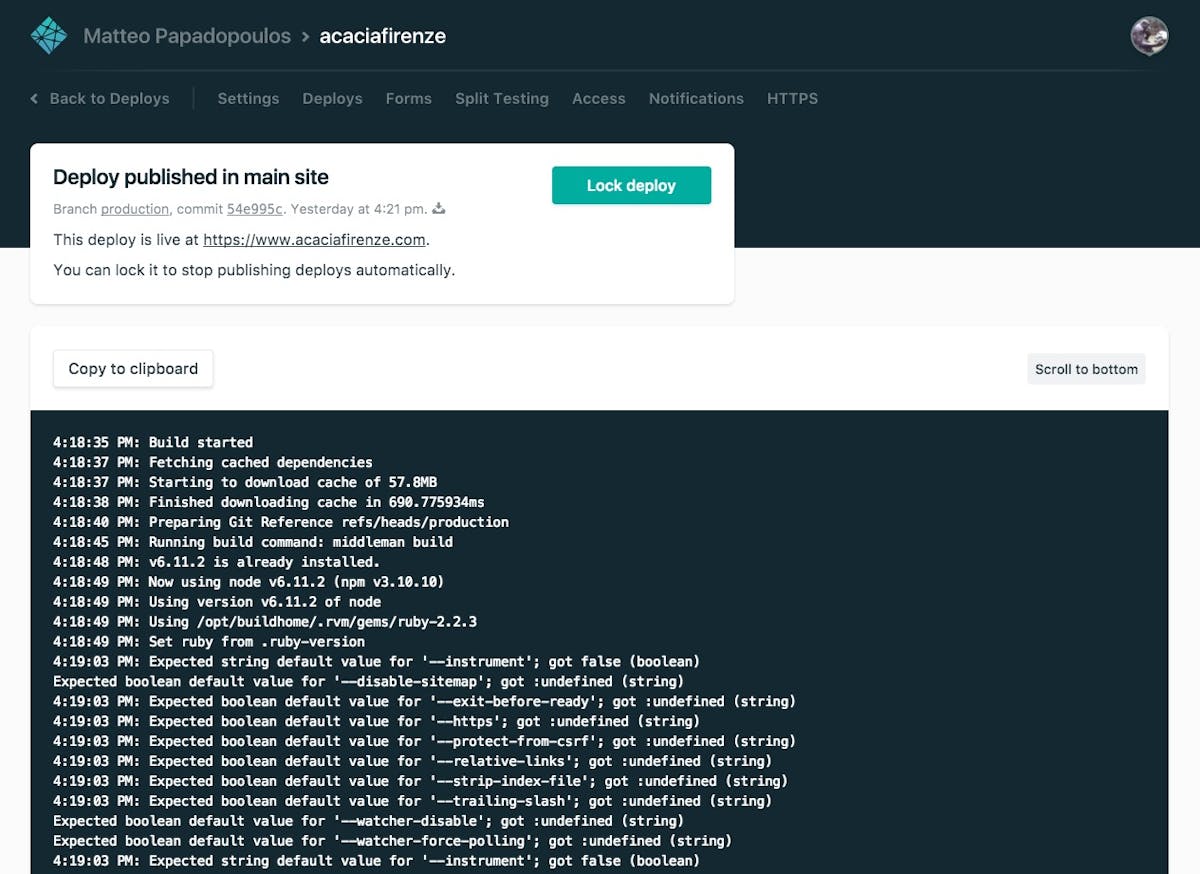1200x874 pixels.
Task: Click log line mentioning '--https'
Action: [x=377, y=722]
